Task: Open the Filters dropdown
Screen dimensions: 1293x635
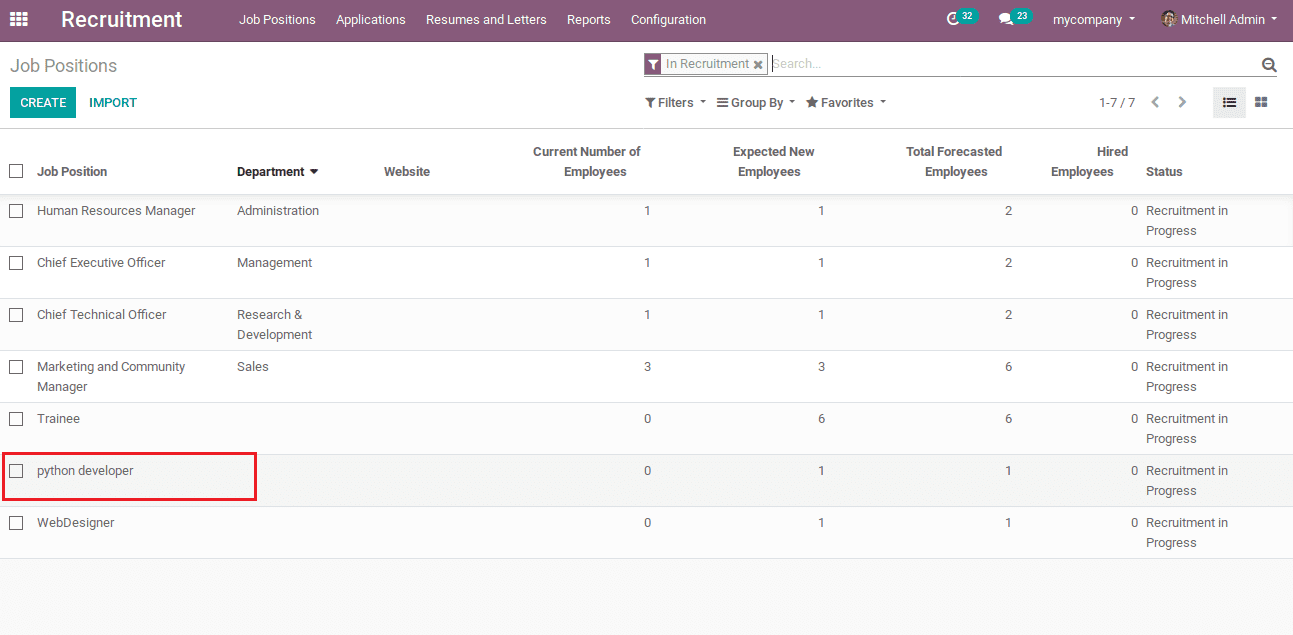Action: [x=675, y=103]
